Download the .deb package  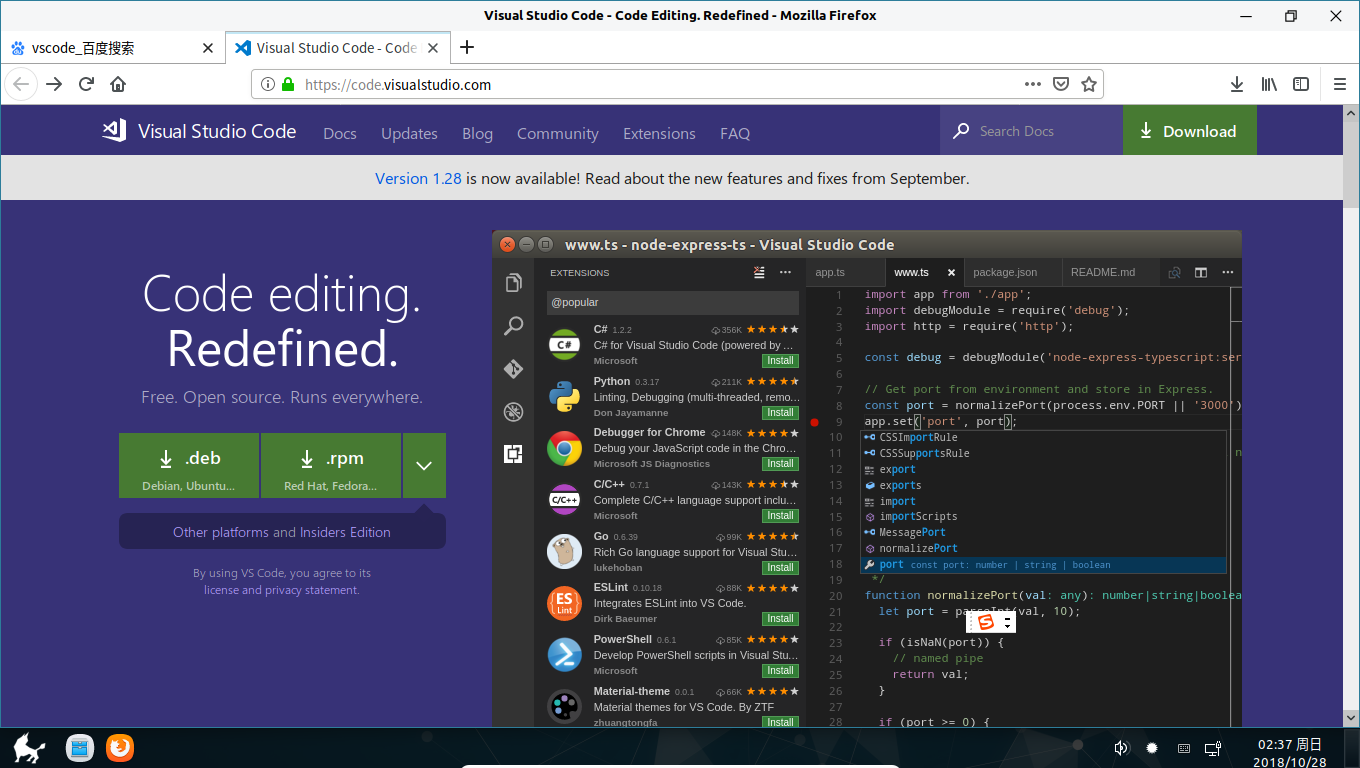point(189,465)
